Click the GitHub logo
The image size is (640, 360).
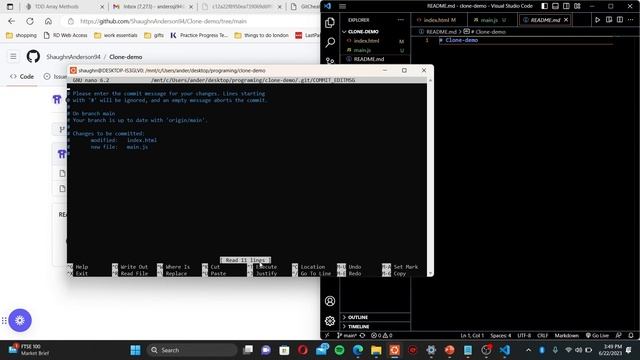coord(33,56)
